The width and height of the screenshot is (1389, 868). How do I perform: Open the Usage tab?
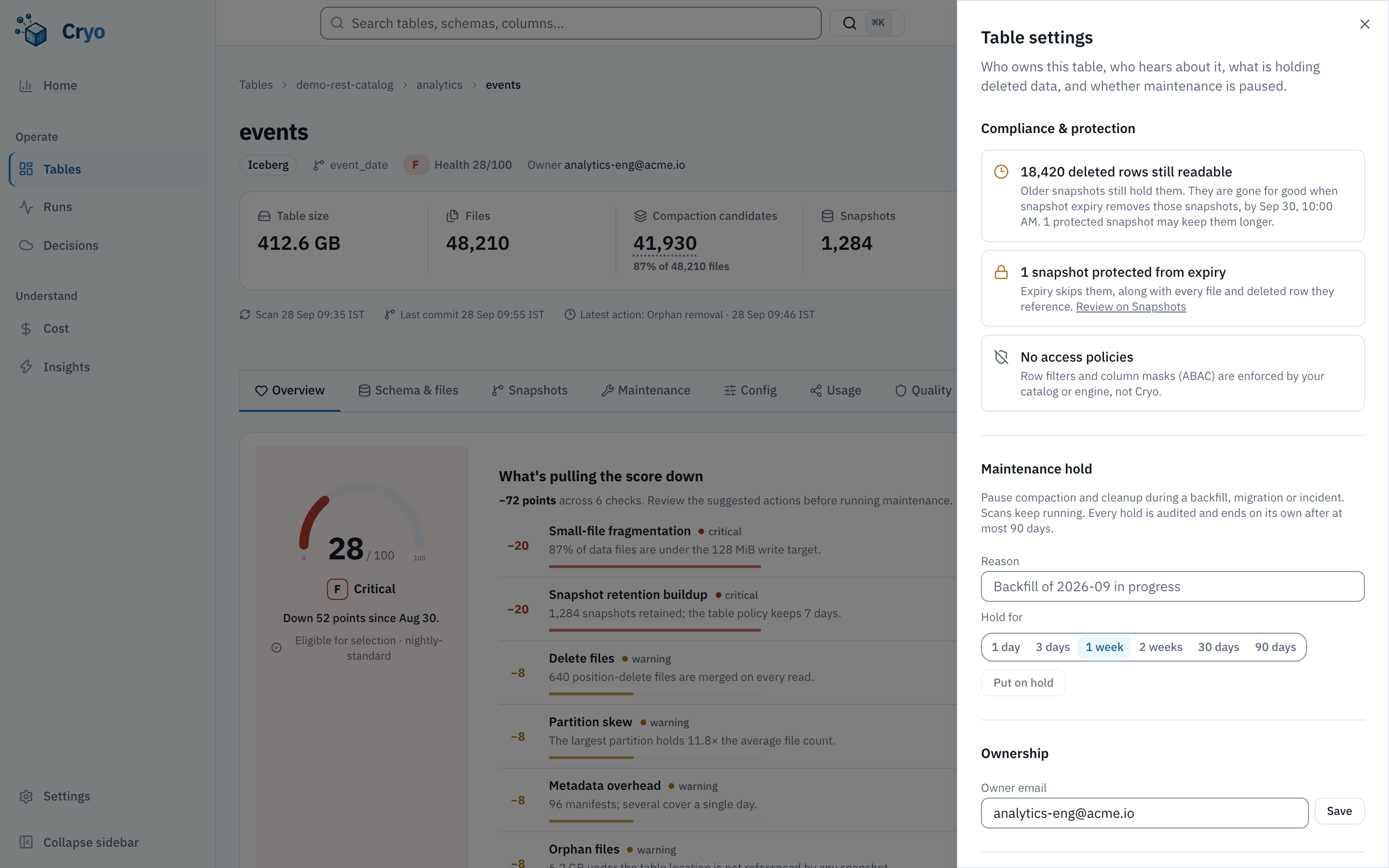point(835,391)
